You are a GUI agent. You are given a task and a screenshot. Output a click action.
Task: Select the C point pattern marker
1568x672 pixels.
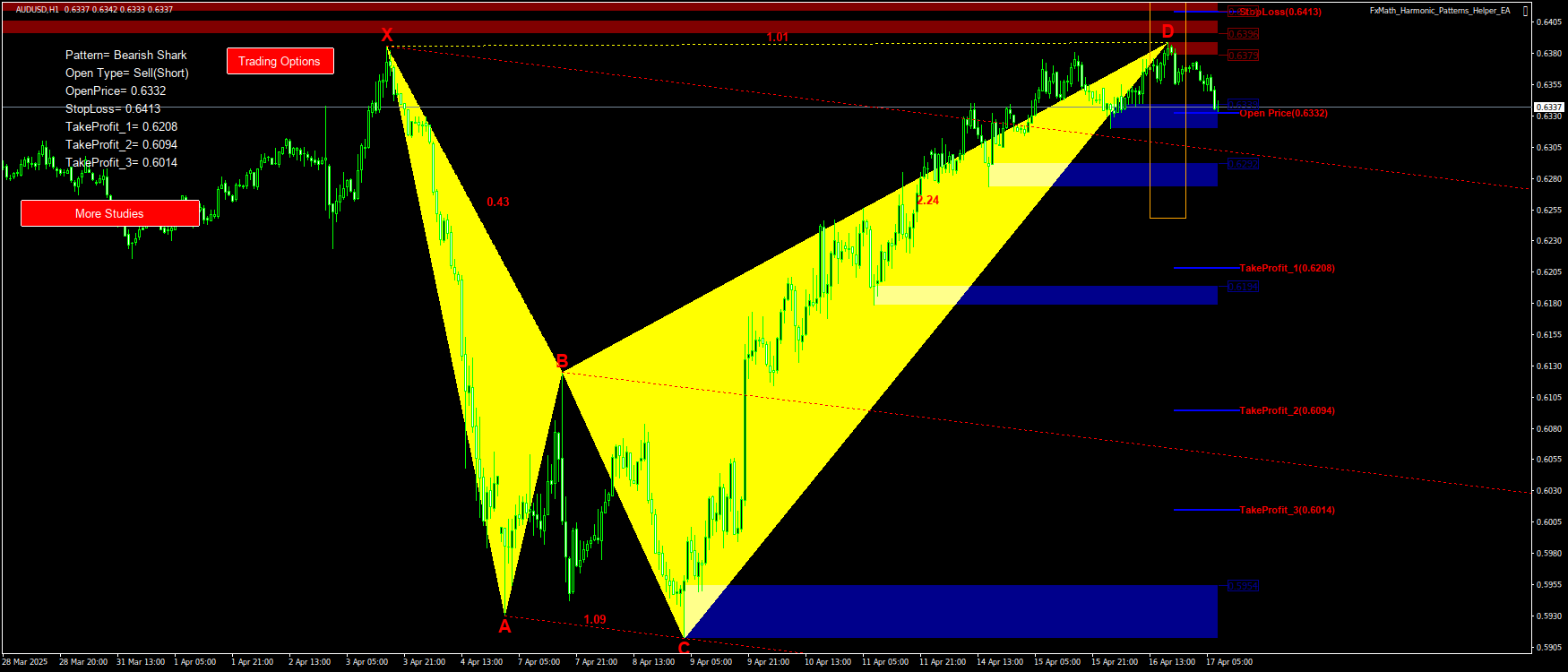[x=684, y=648]
